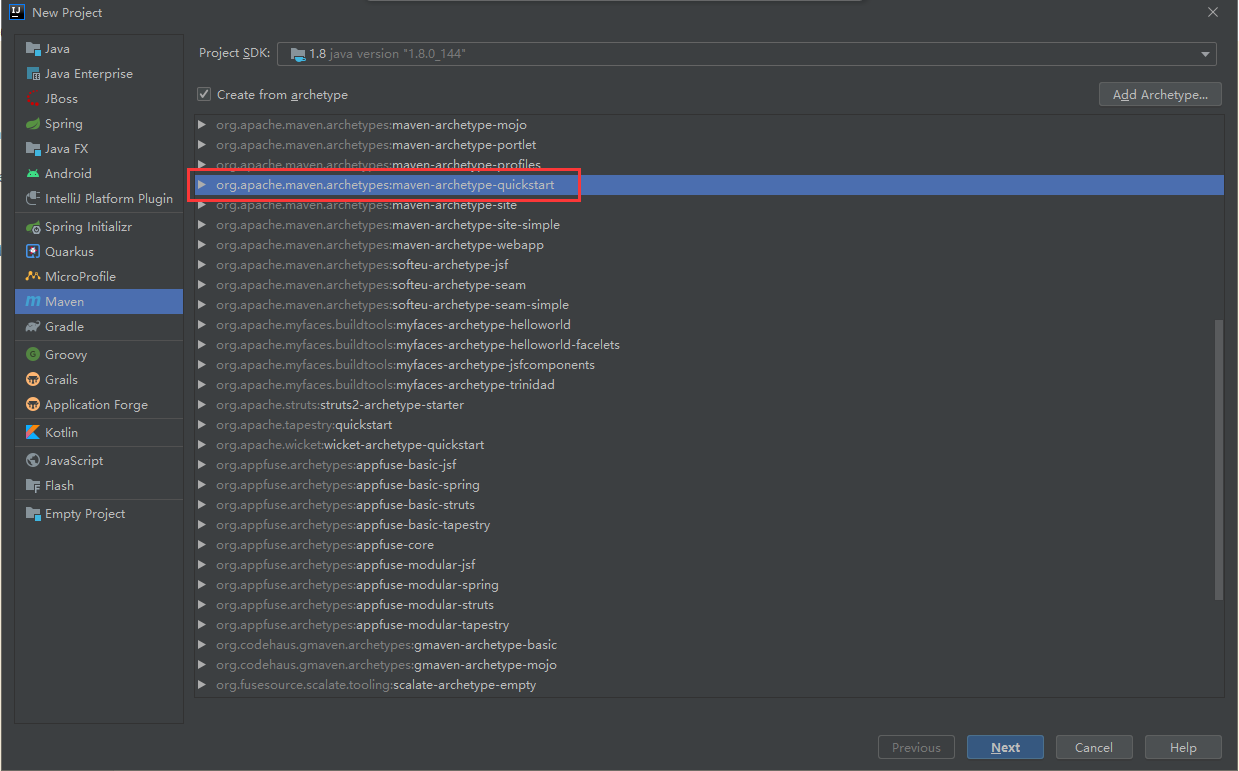Expand struts2-archetype-starter node
Image resolution: width=1239 pixels, height=771 pixels.
(x=202, y=405)
